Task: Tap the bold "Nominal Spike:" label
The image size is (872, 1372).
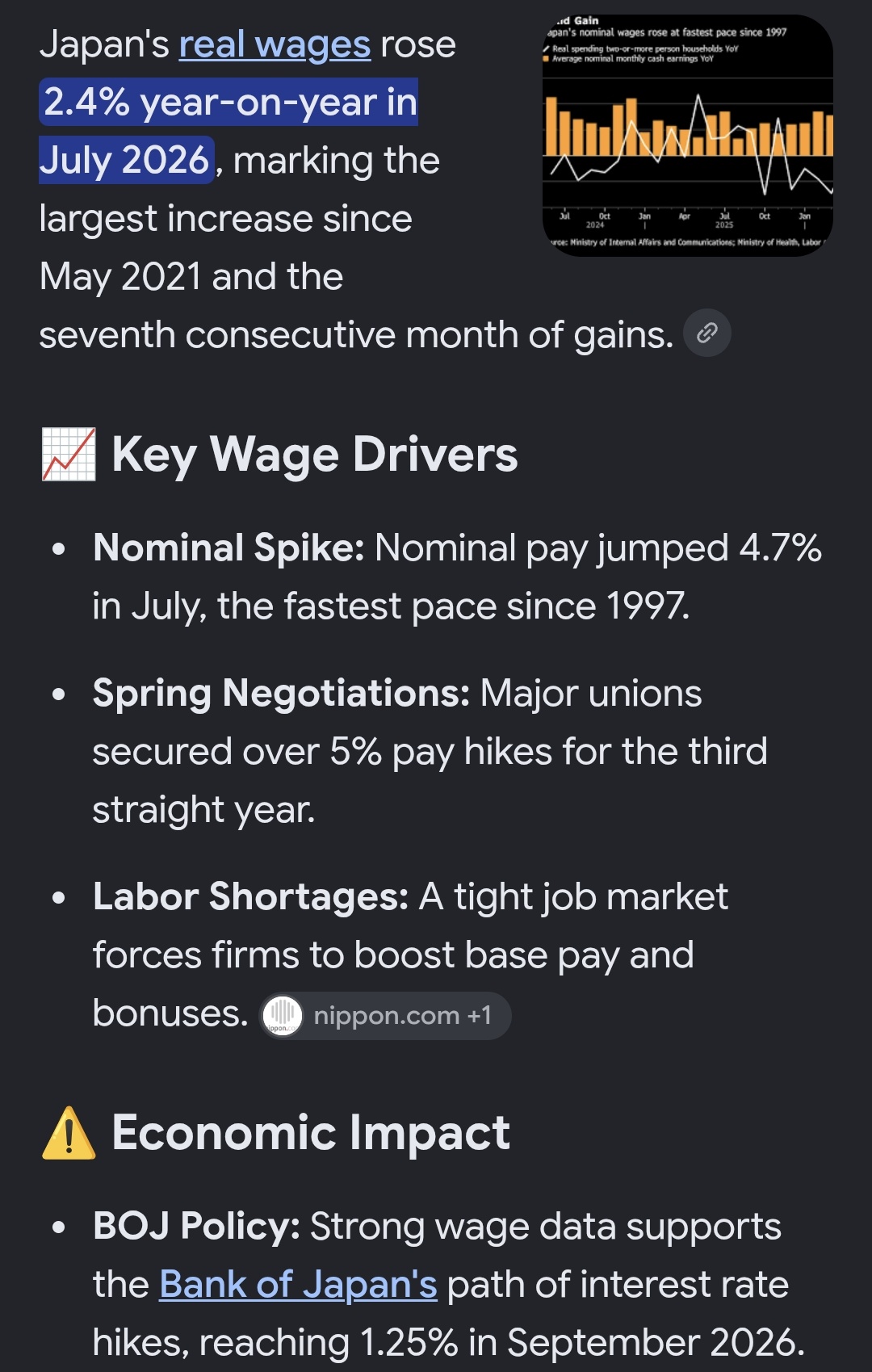Action: [x=228, y=548]
